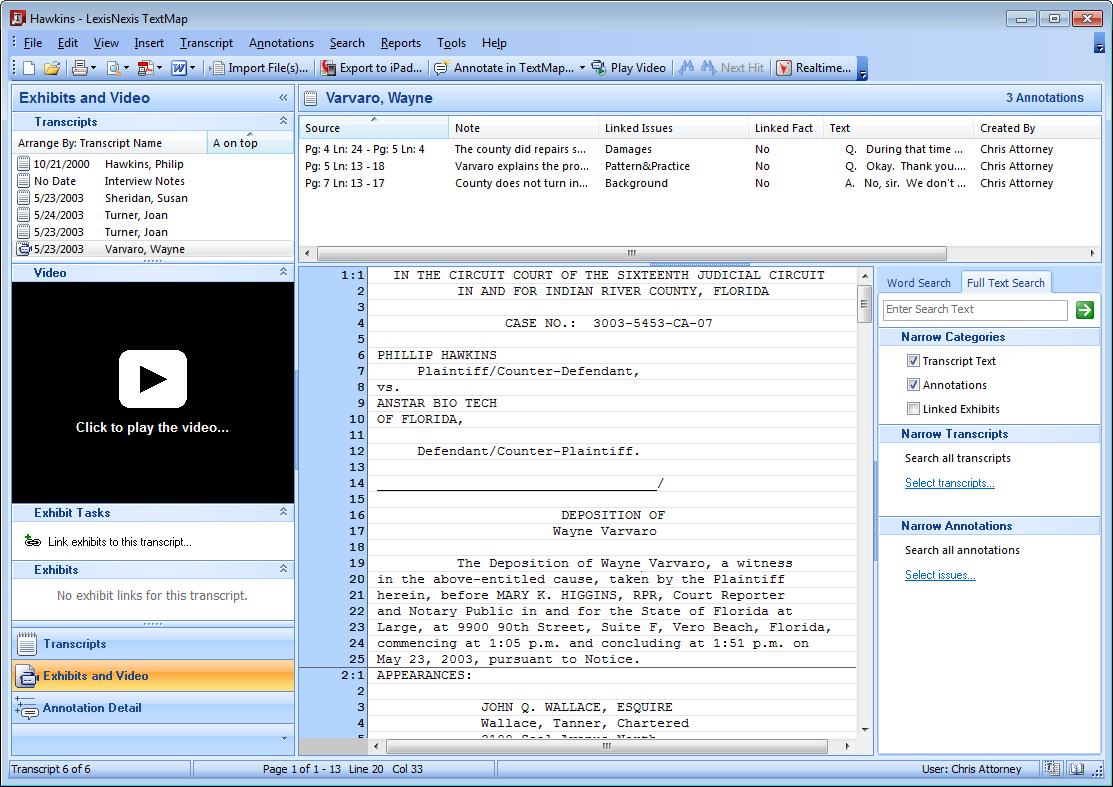Open the Edit menu

(67, 43)
